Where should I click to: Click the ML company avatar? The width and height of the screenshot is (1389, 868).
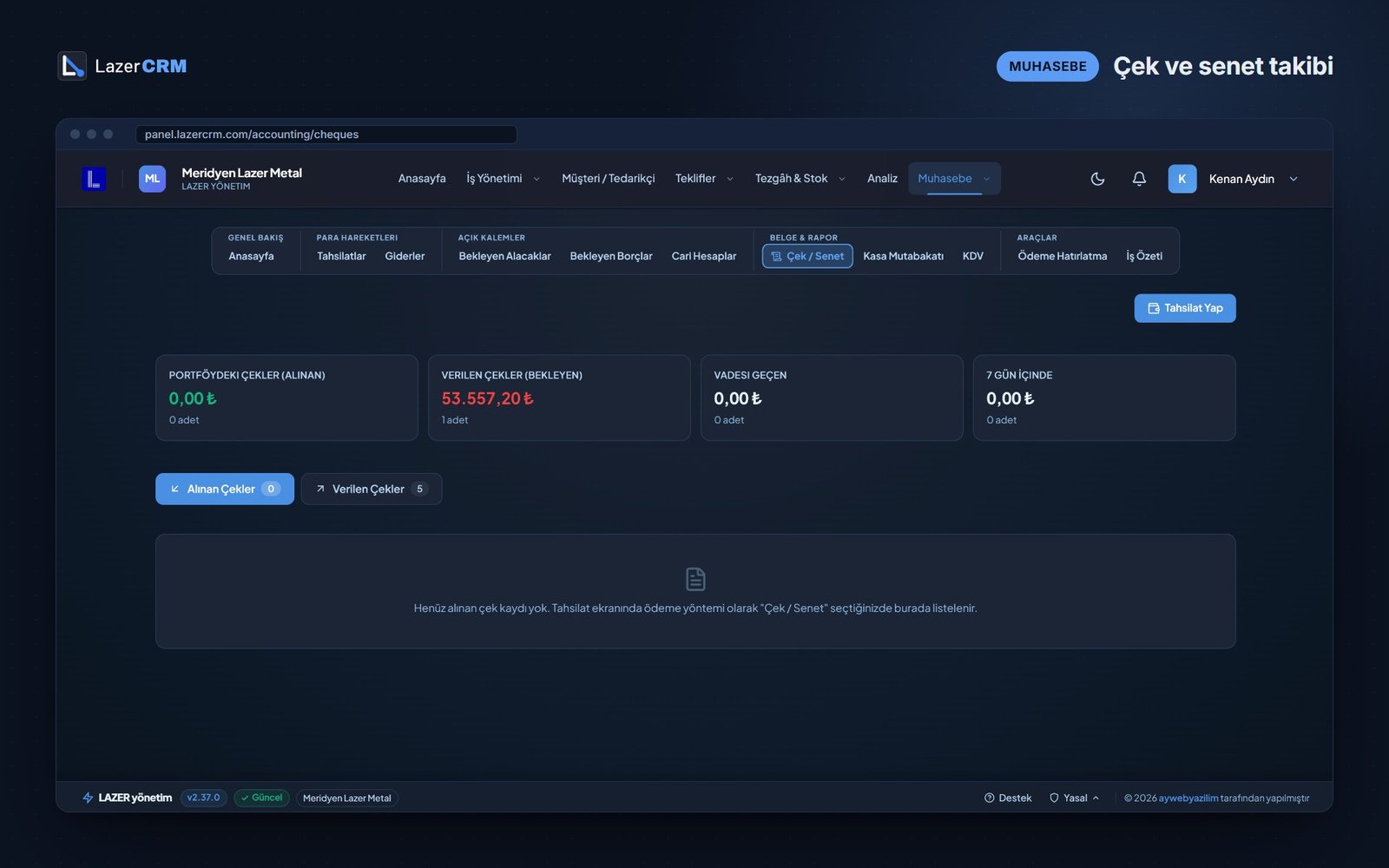tap(152, 179)
